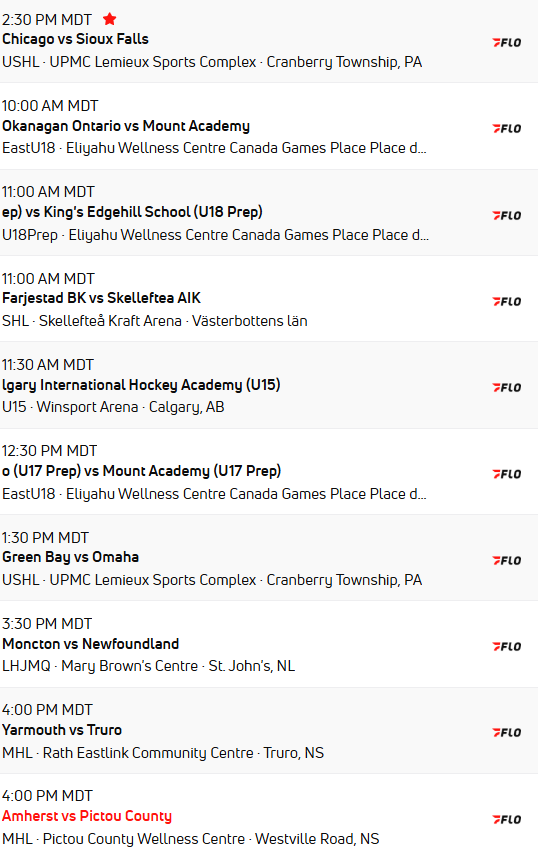
Task: Open highlighted Amherst vs Pictou County link
Action: click(87, 816)
